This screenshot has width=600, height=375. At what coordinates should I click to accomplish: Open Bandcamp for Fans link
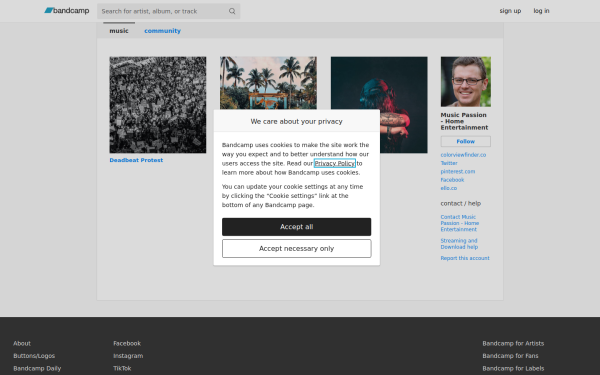click(510, 355)
